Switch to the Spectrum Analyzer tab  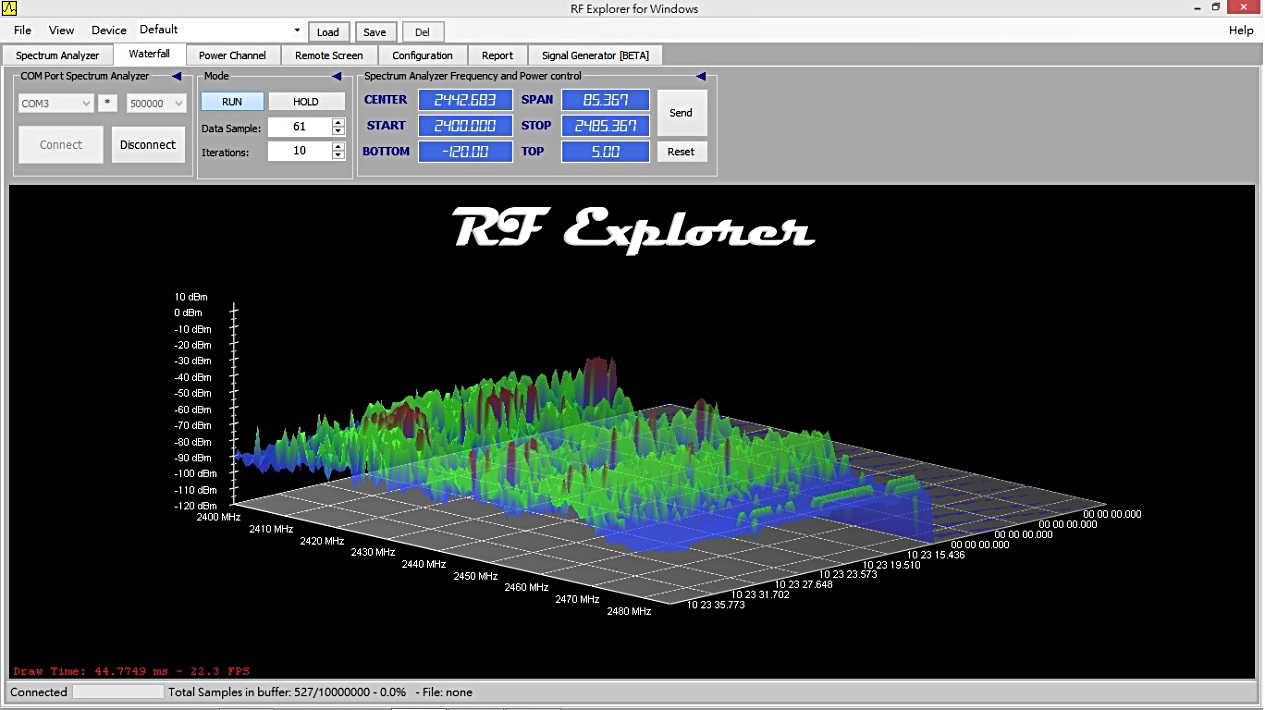[x=58, y=55]
